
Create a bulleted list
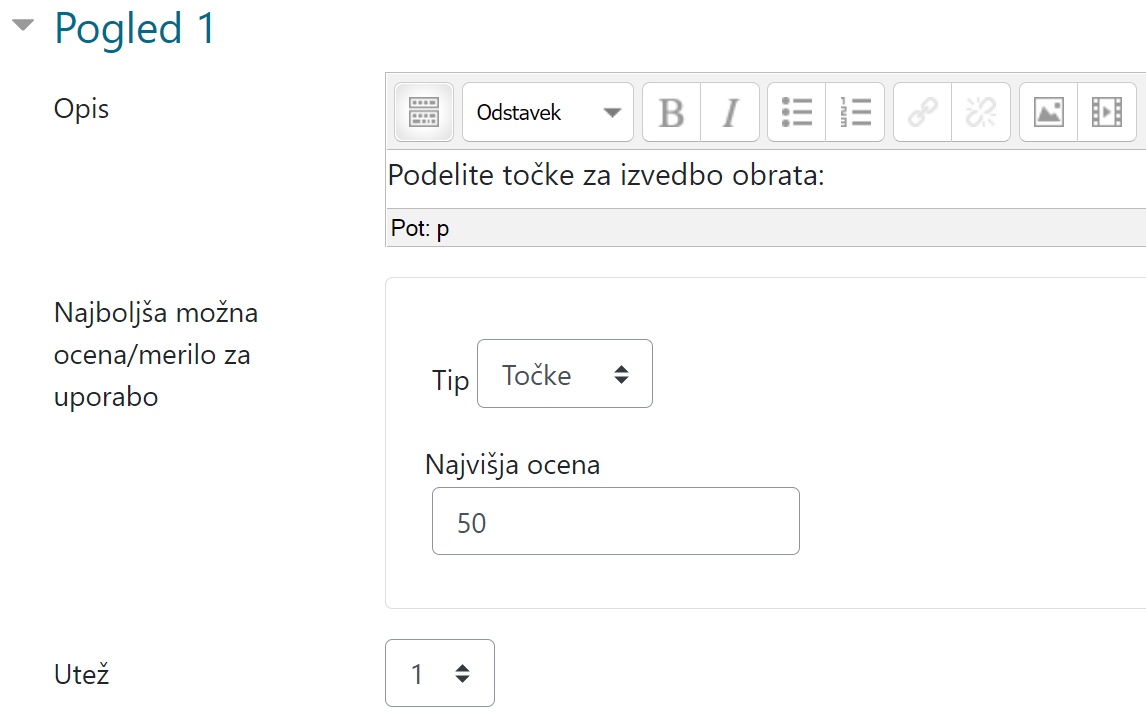pyautogui.click(x=796, y=112)
